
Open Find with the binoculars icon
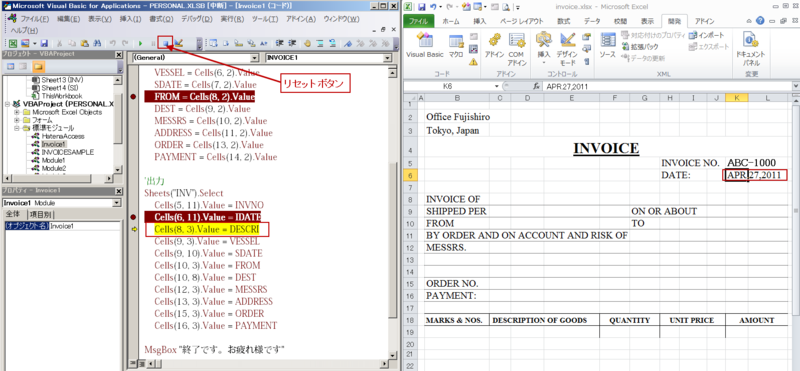tap(97, 43)
